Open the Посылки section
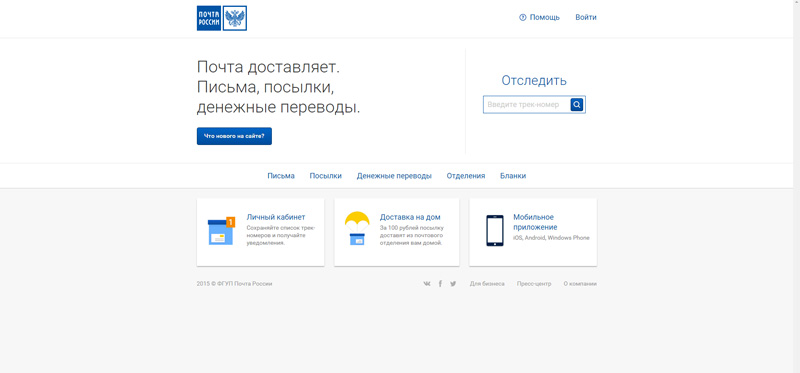 click(x=326, y=176)
